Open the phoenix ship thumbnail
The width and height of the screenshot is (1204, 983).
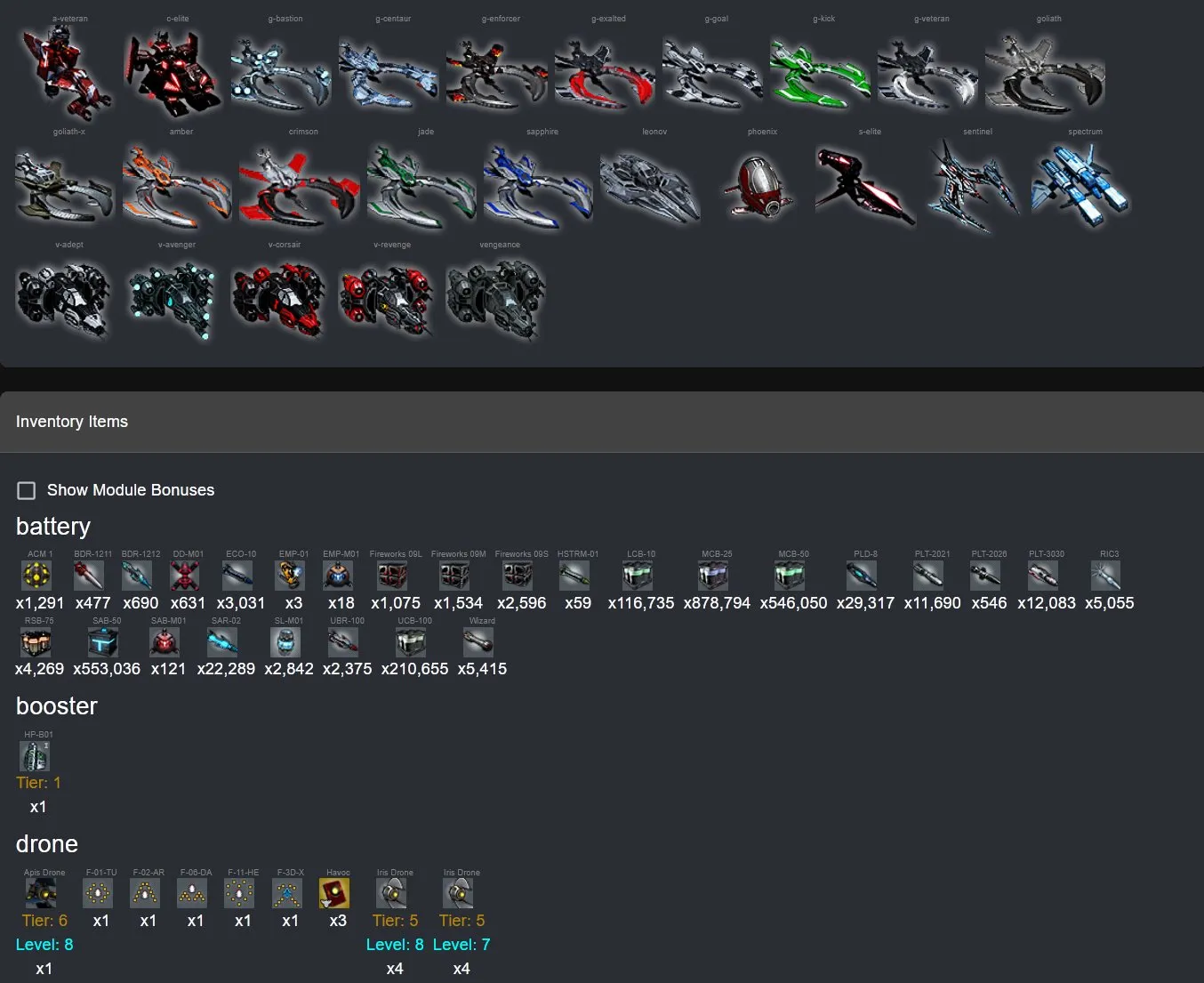(x=759, y=187)
